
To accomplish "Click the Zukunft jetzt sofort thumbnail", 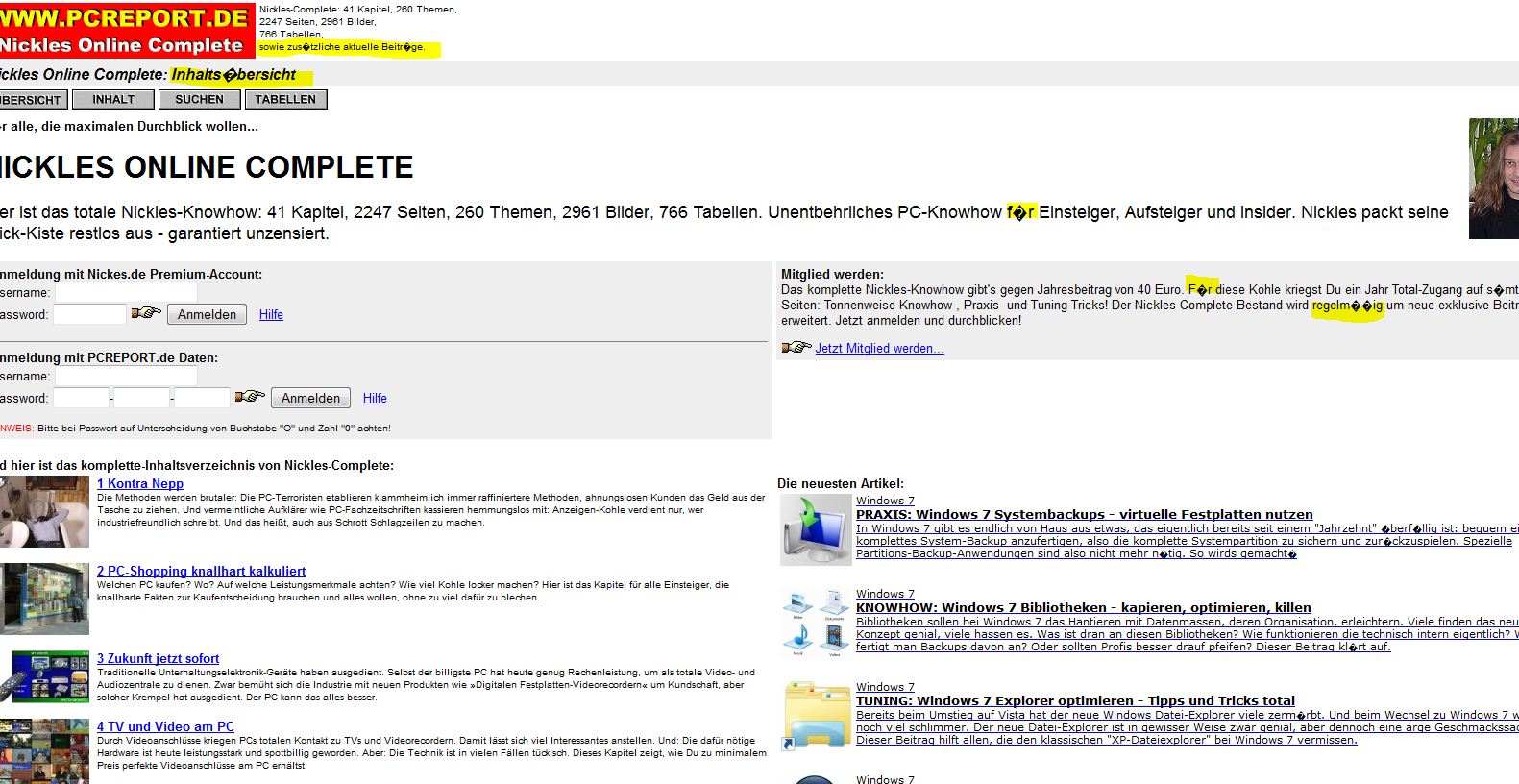I will pyautogui.click(x=44, y=676).
